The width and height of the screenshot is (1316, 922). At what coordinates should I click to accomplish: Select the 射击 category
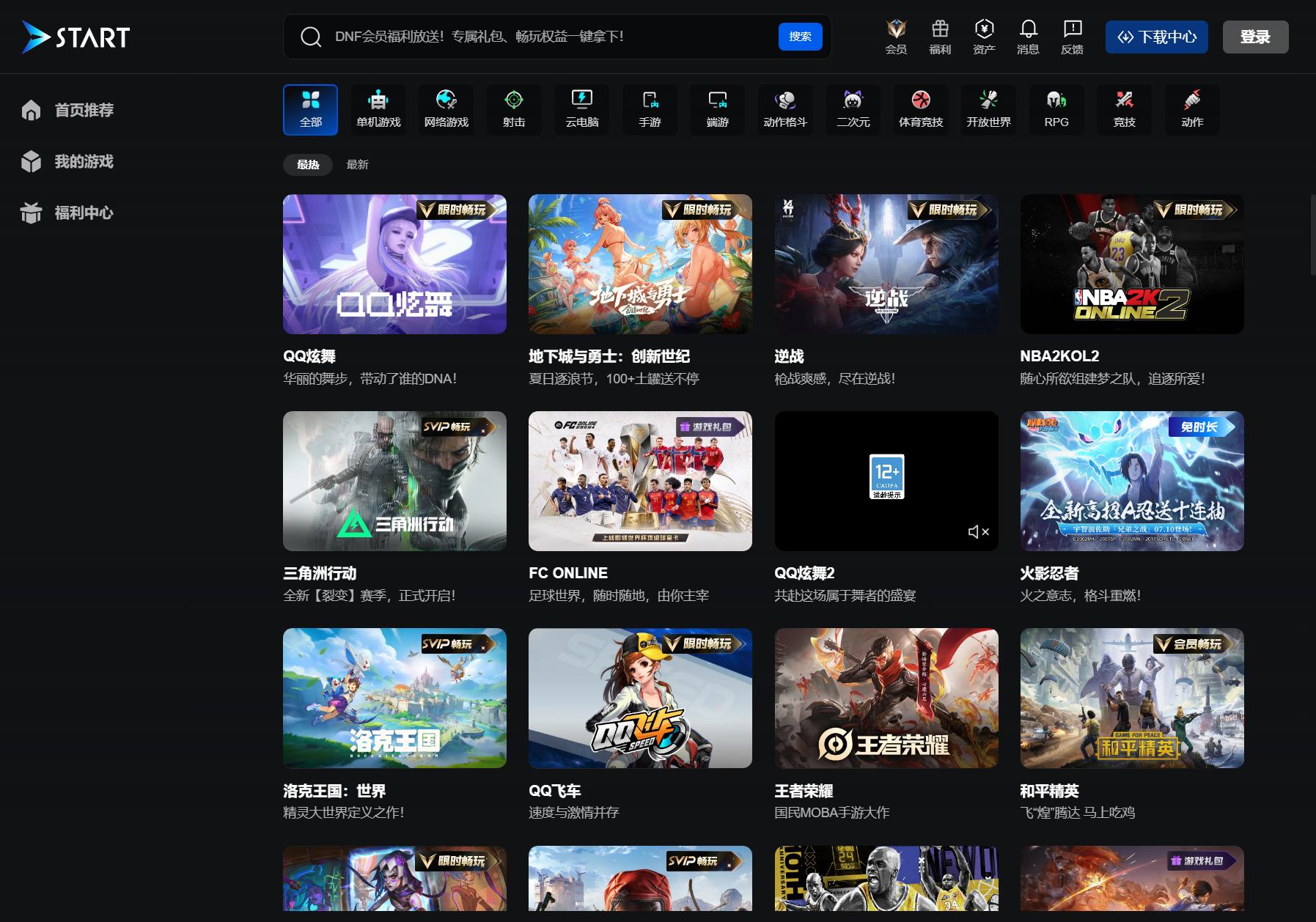[x=514, y=110]
